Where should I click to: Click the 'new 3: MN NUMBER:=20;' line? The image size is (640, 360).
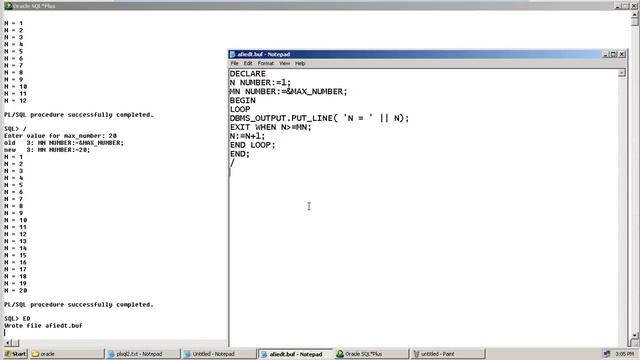tap(47, 150)
